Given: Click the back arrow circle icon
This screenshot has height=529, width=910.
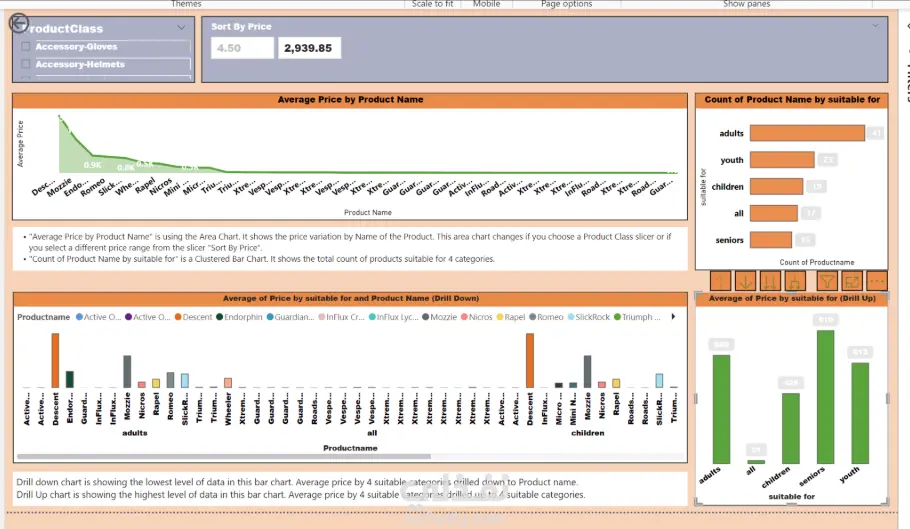Looking at the screenshot, I should [19, 23].
